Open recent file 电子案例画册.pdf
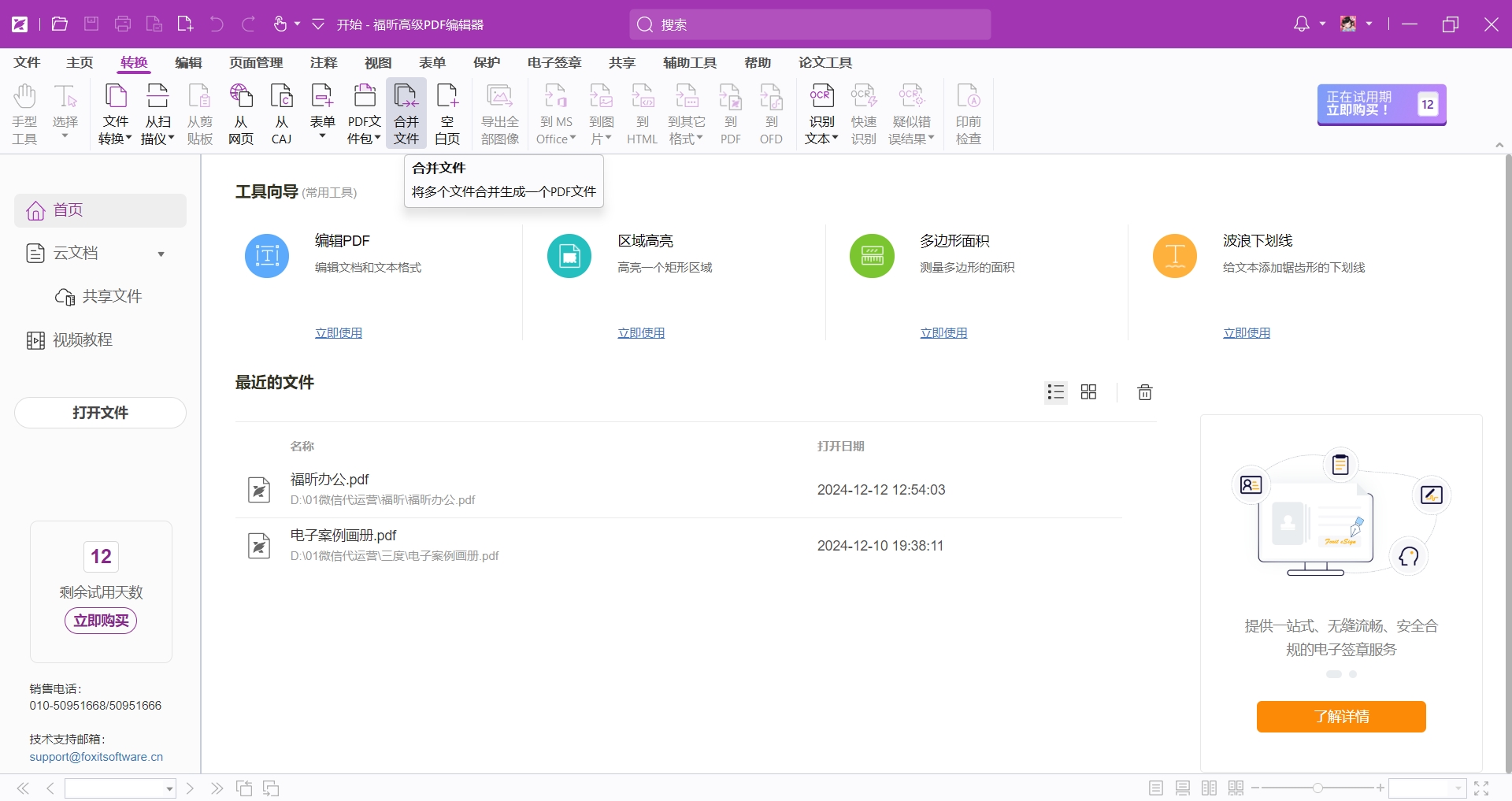1512x801 pixels. pos(678,545)
